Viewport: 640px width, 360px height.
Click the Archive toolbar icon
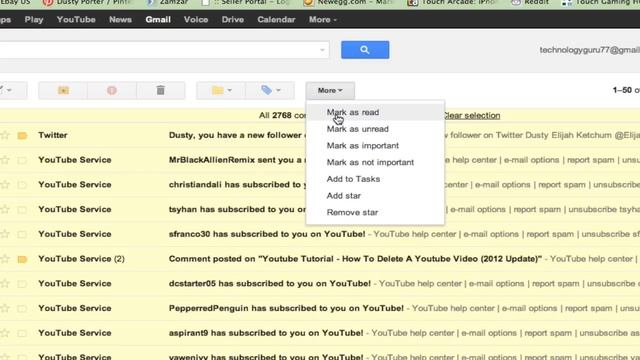pos(63,90)
